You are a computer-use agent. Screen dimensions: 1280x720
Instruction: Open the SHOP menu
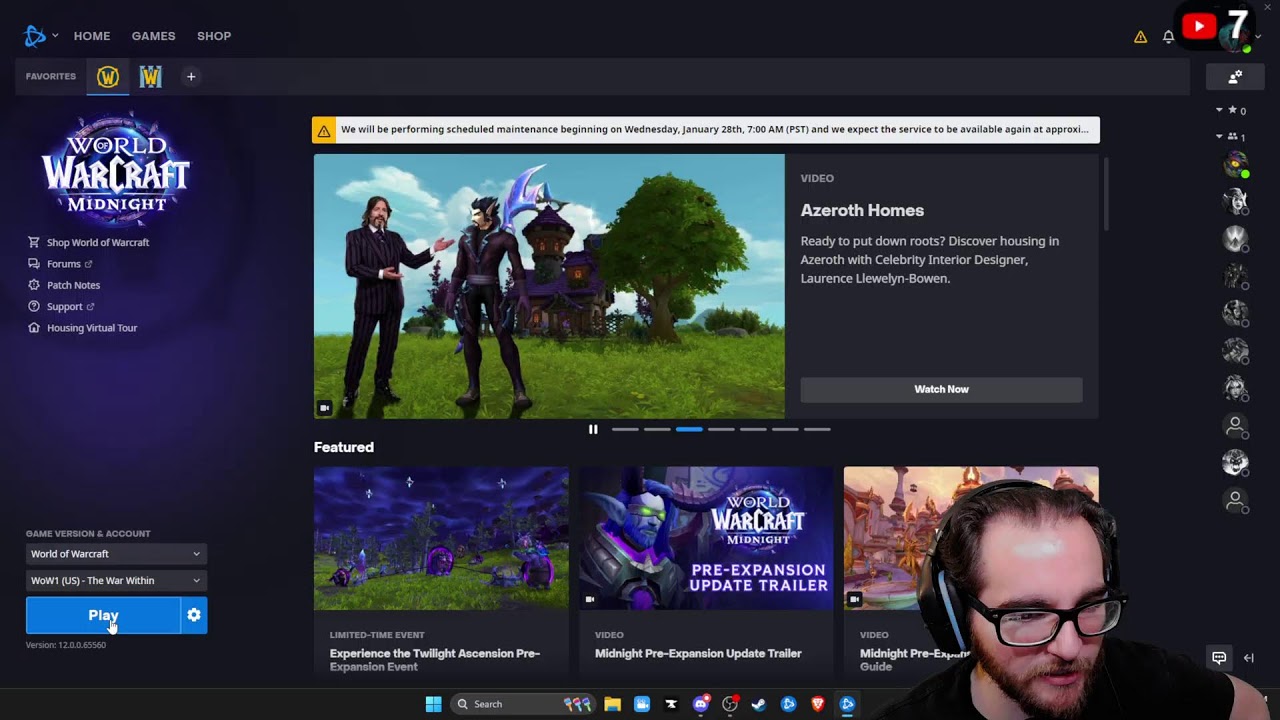coord(214,36)
